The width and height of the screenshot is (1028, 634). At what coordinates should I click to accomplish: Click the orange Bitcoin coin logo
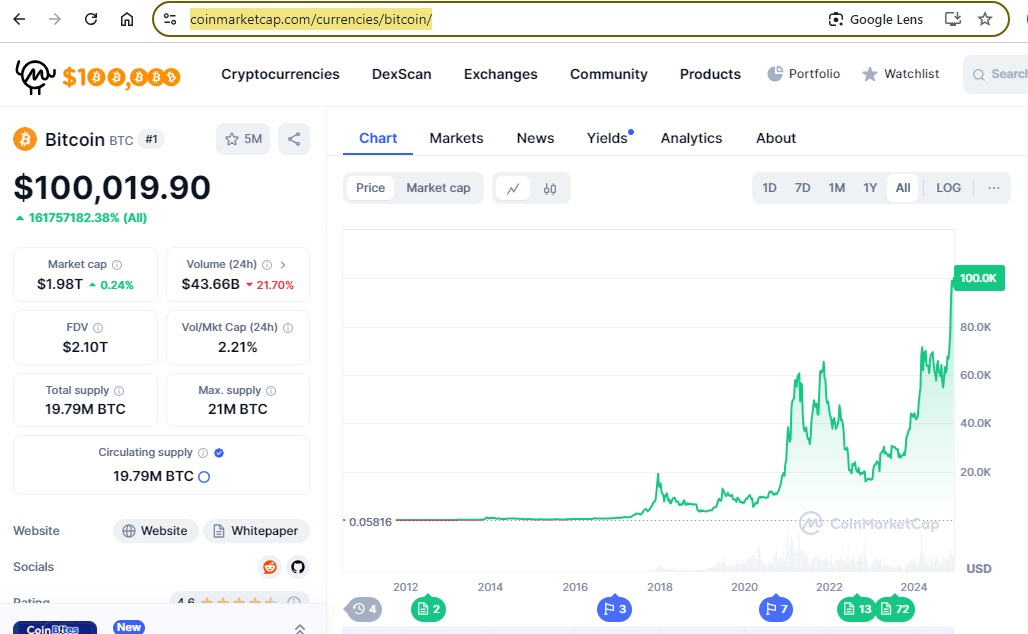25,139
